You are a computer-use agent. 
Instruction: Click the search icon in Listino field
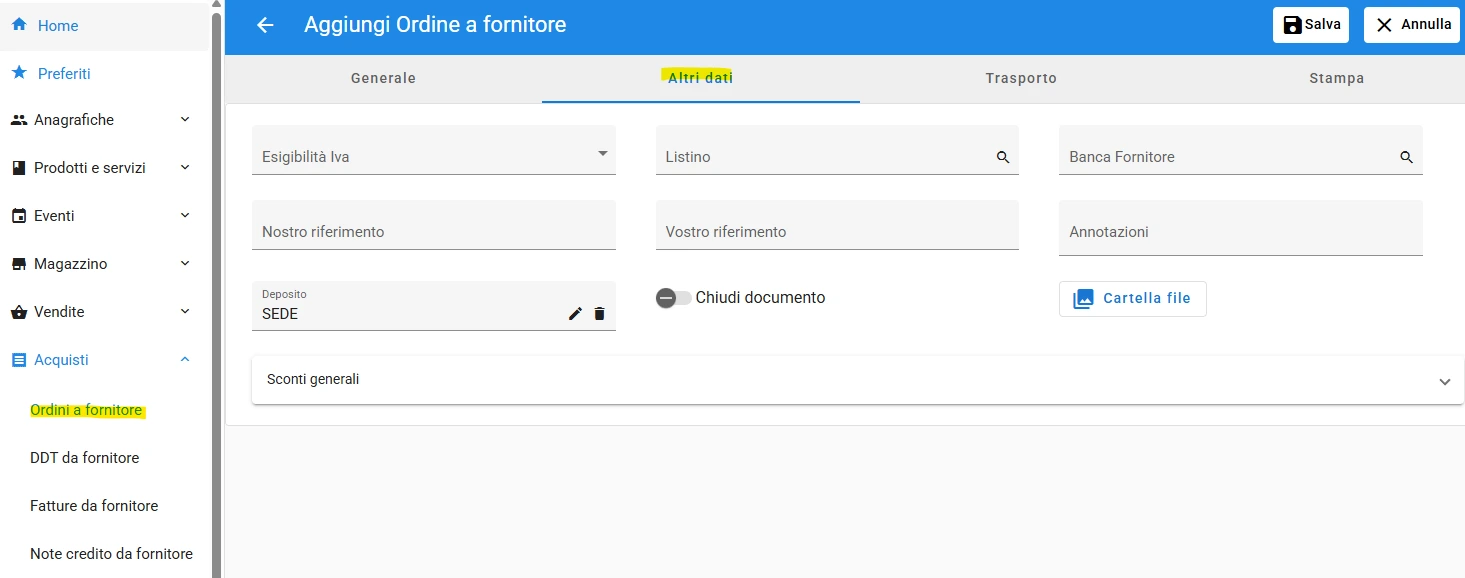pyautogui.click(x=1003, y=157)
